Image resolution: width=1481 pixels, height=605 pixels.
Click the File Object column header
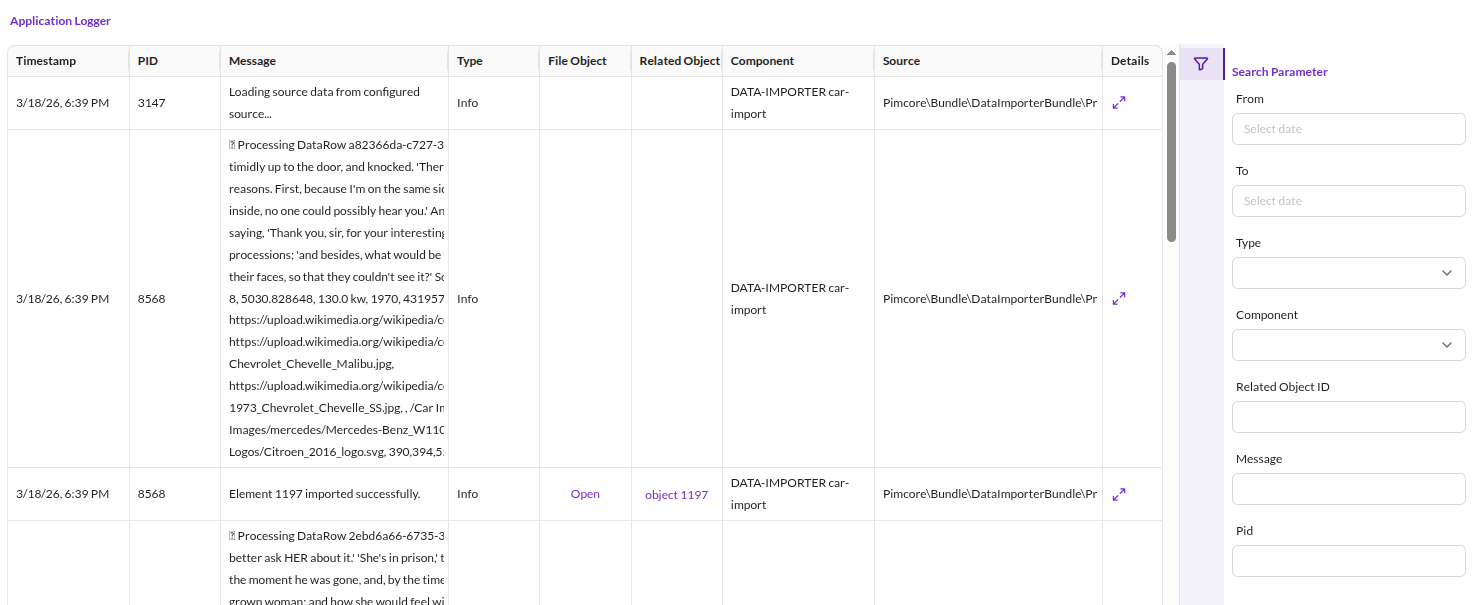click(x=585, y=61)
